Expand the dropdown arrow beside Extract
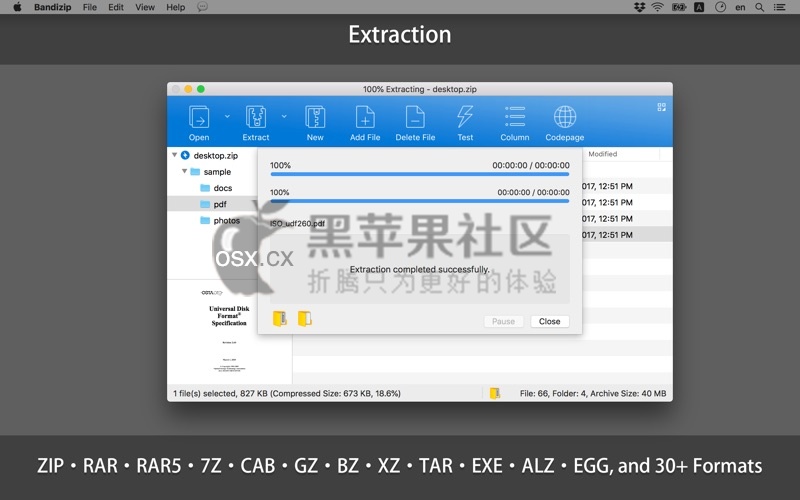Screen dimensions: 800x500 pos(284,116)
